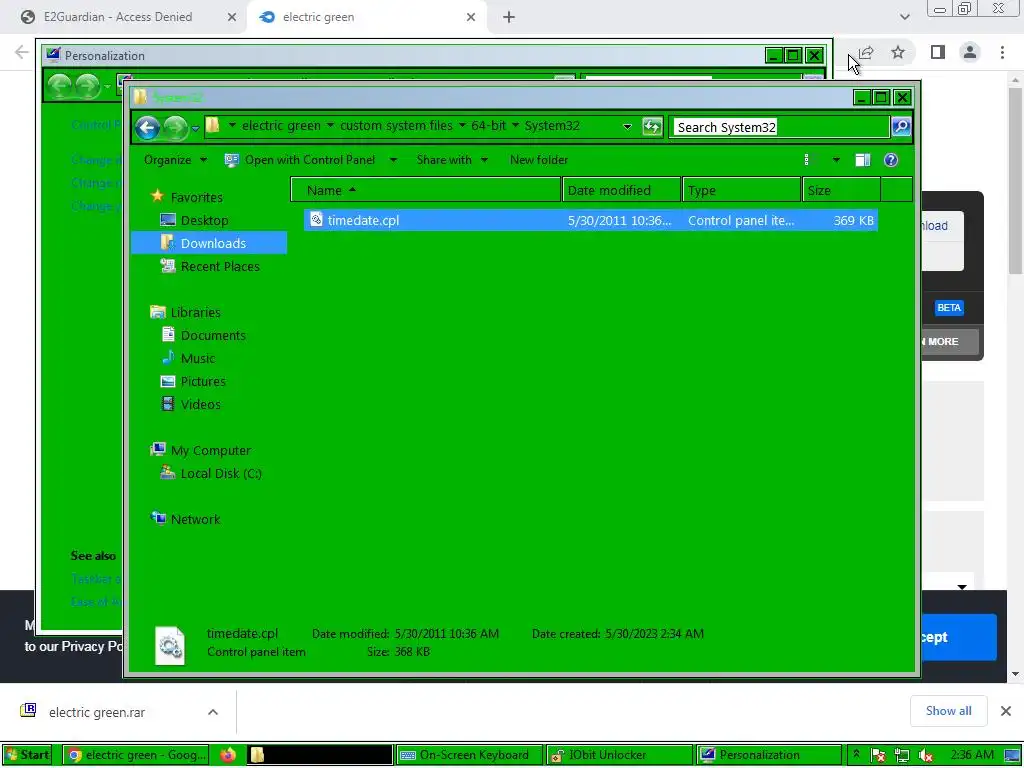Screen dimensions: 1024x768
Task: Click the electric green.rar download item
Action: point(97,712)
